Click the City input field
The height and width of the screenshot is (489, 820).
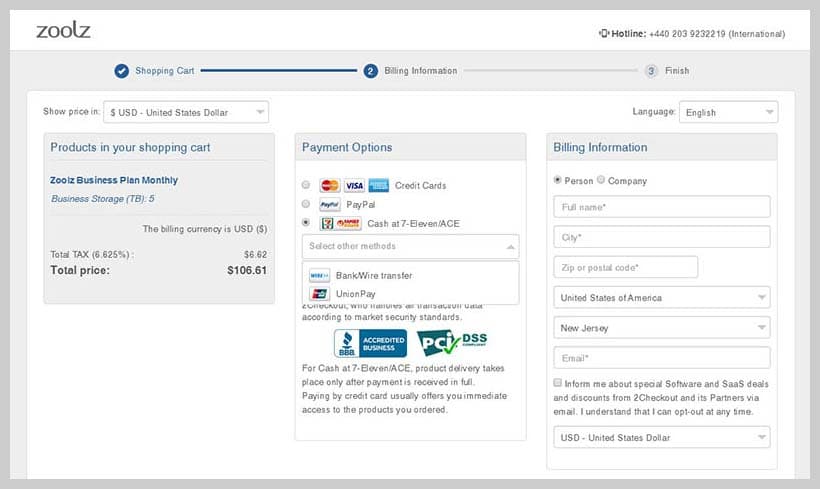click(662, 237)
